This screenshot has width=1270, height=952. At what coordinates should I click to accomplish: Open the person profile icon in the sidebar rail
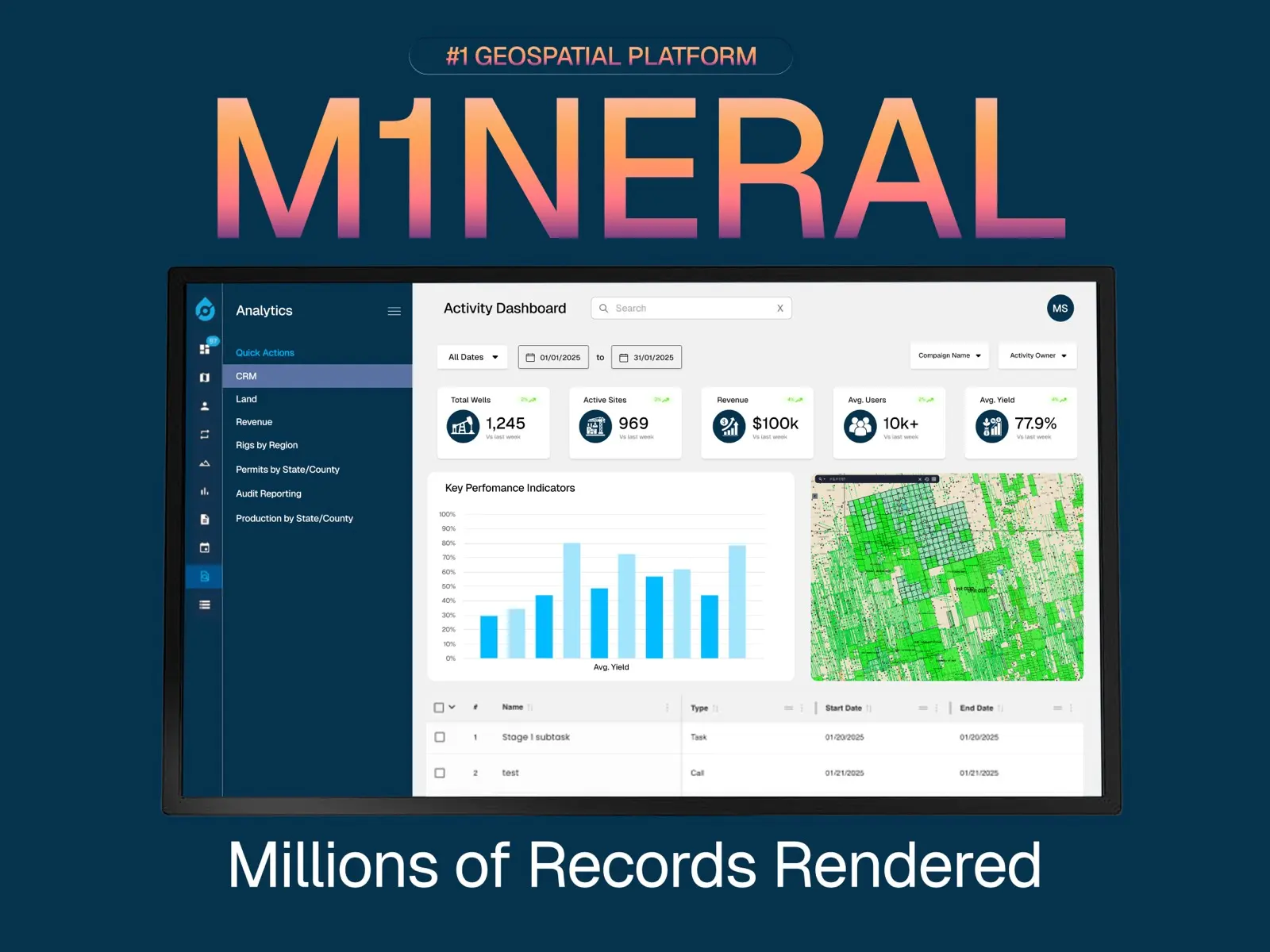point(205,406)
